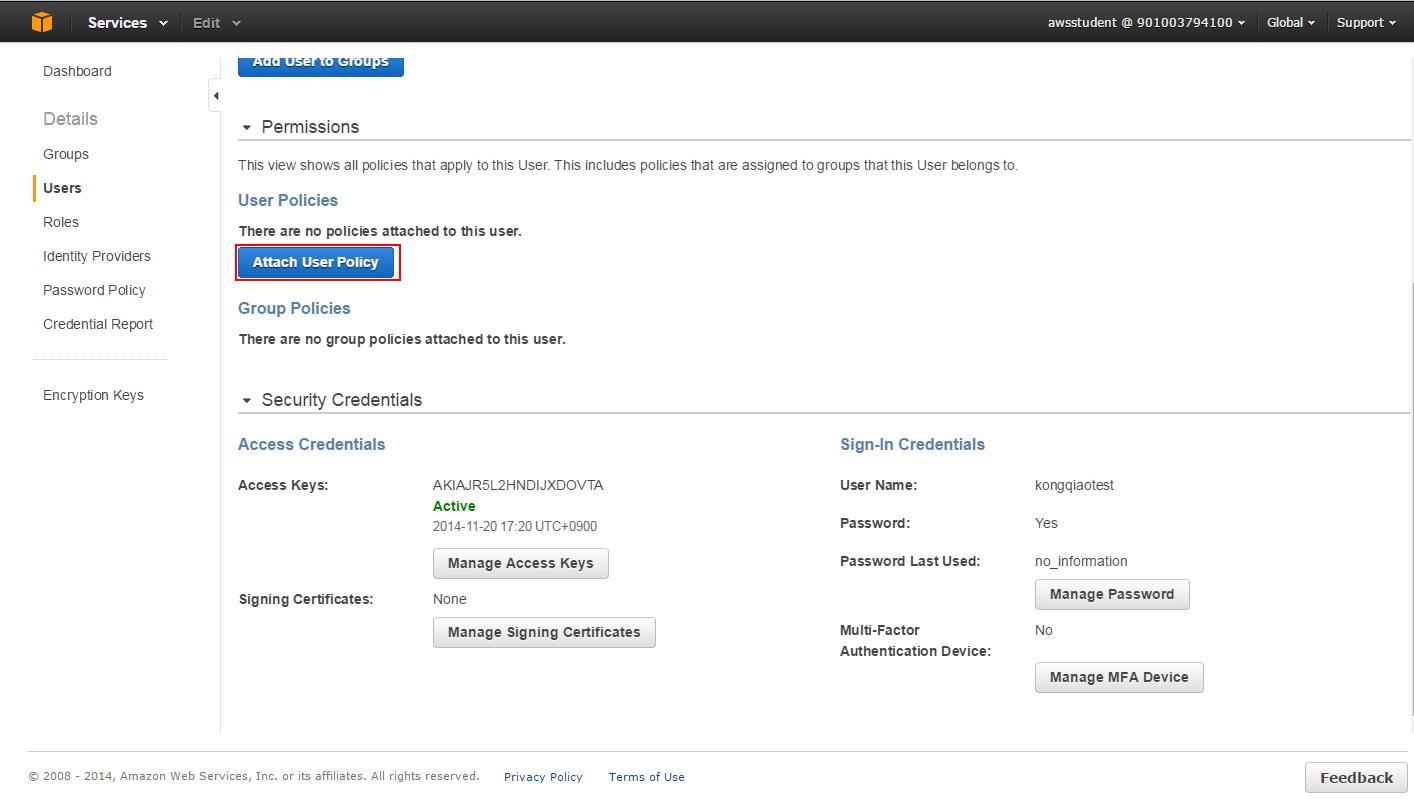Open Identity Providers page
Viewport: 1414px width, 801px height.
tap(97, 256)
